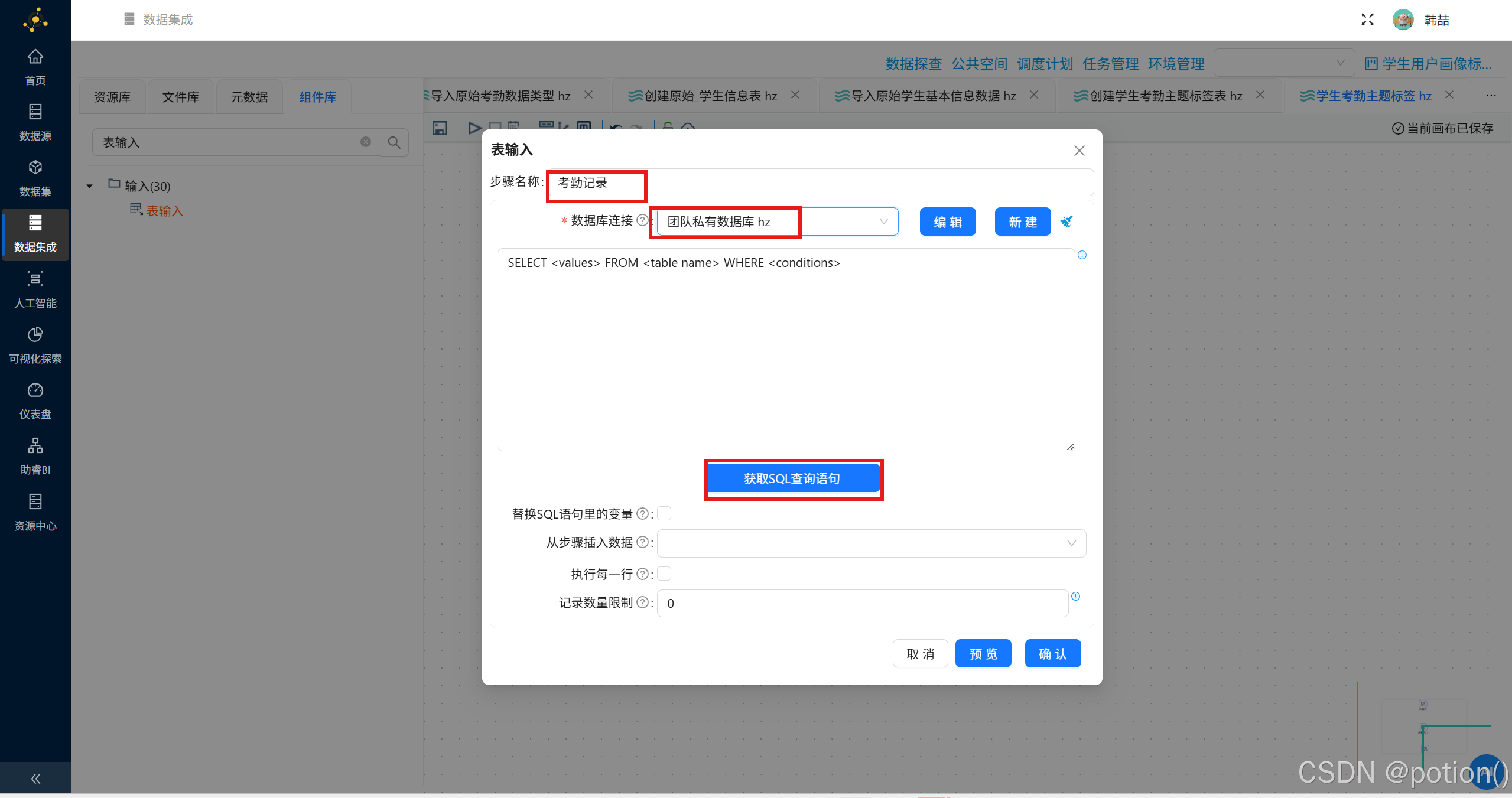Click the 预览 button

[x=983, y=653]
